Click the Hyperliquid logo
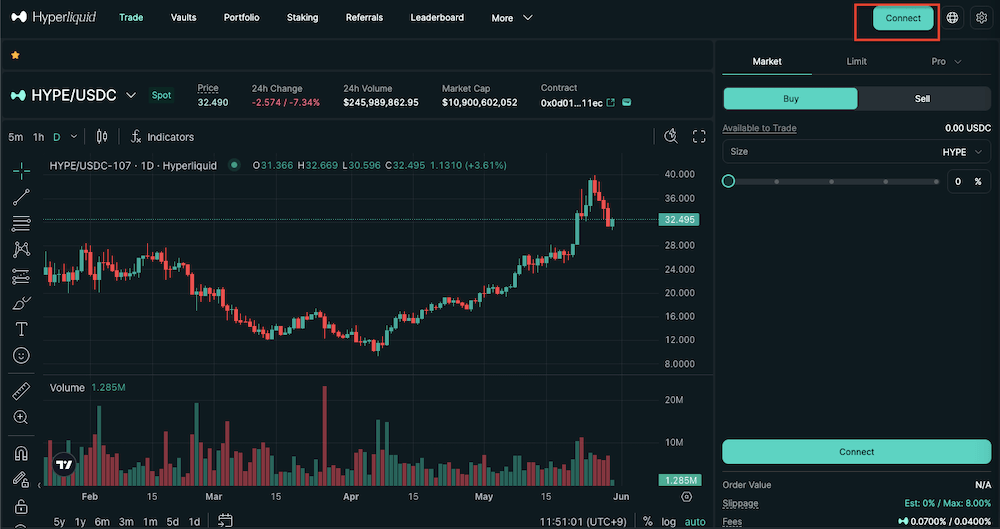Image resolution: width=1000 pixels, height=529 pixels. click(54, 17)
